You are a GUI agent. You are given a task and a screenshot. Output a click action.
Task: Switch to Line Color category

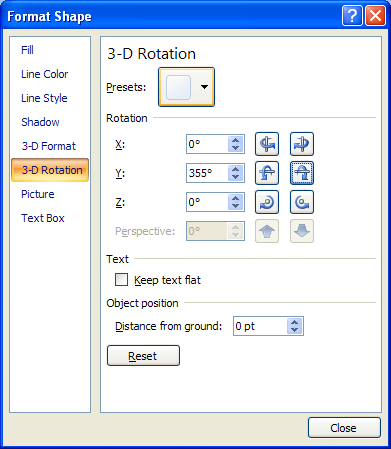click(x=50, y=74)
